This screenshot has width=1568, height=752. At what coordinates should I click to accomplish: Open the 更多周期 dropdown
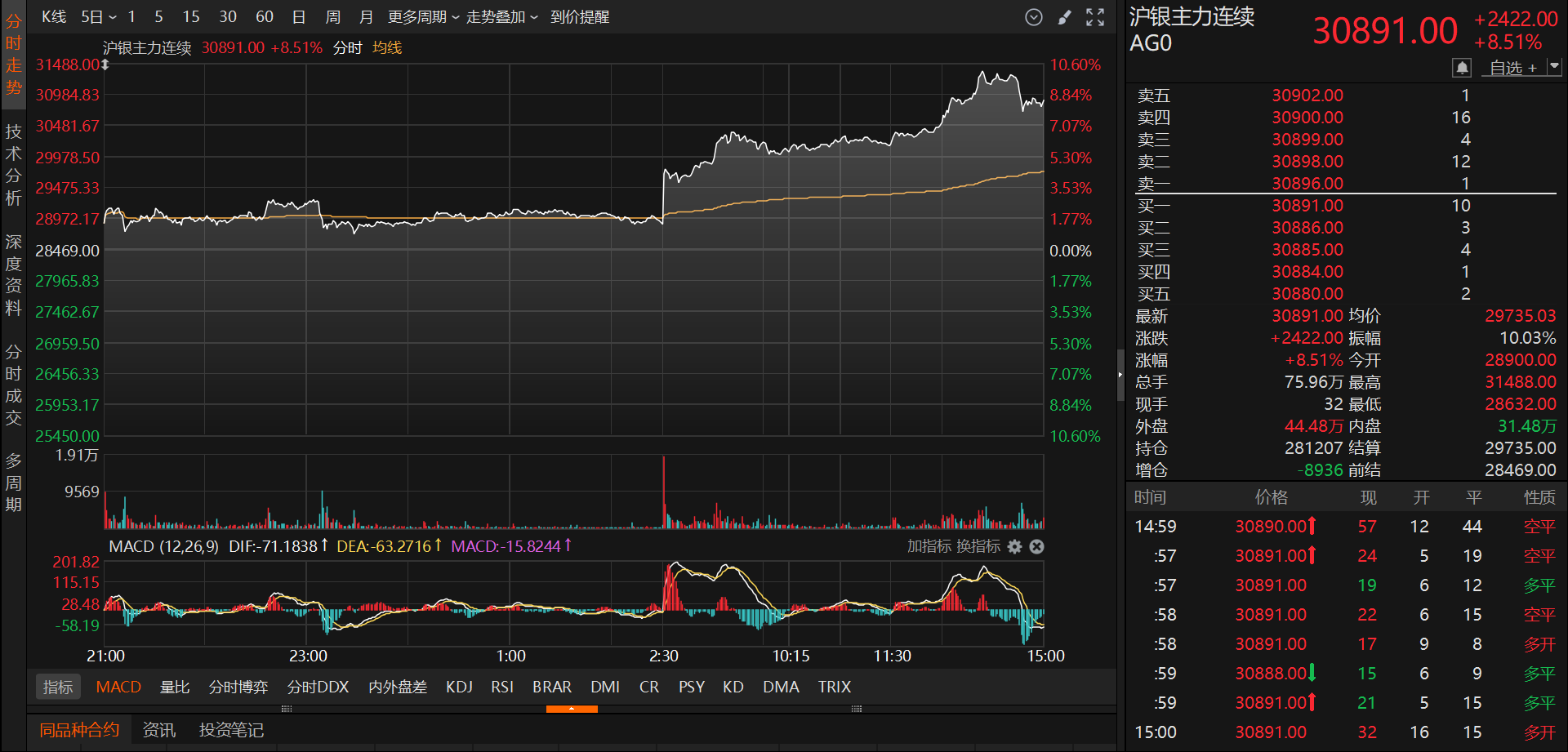[x=423, y=17]
